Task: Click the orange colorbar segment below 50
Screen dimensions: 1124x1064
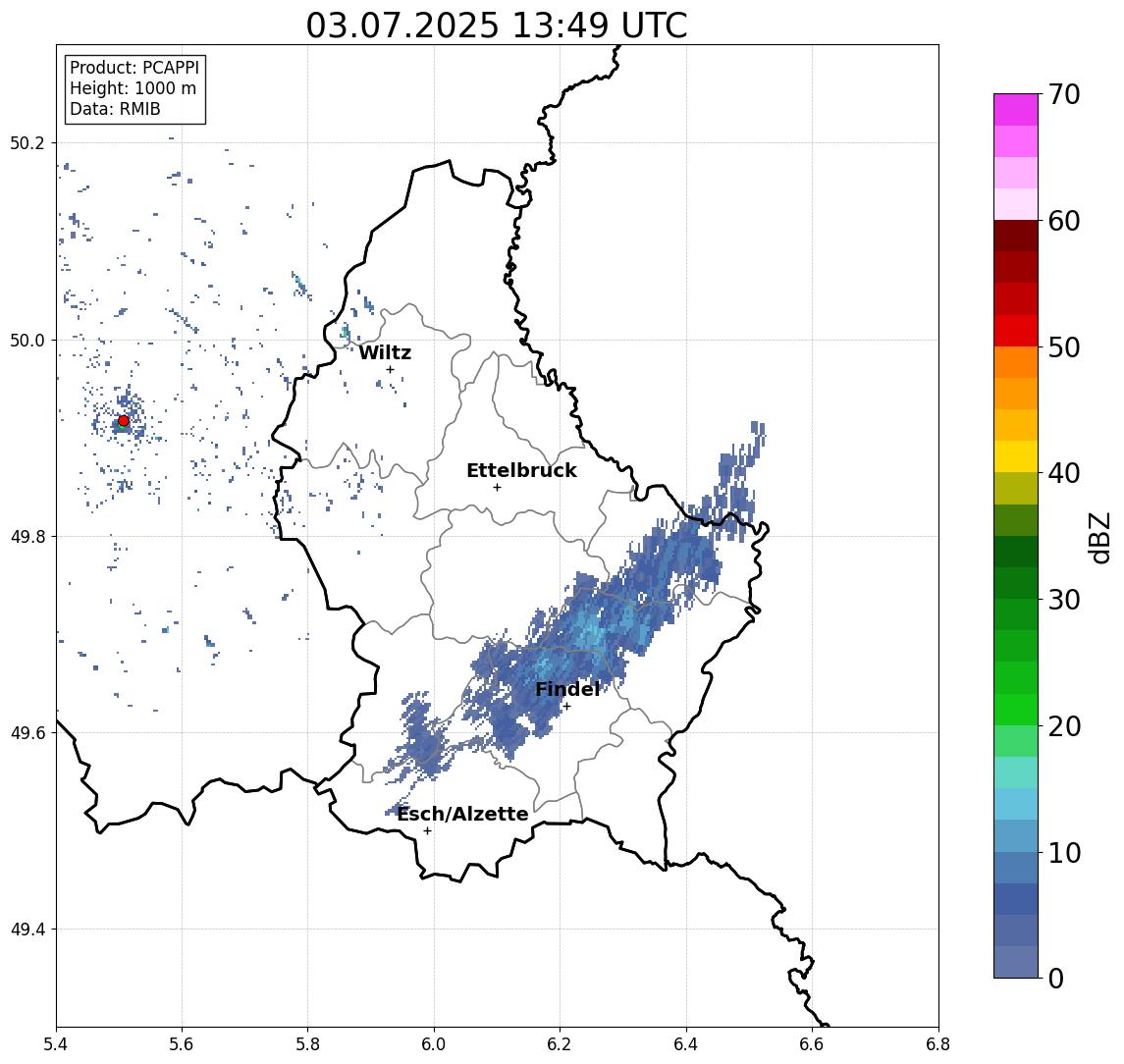Action: (x=1016, y=363)
